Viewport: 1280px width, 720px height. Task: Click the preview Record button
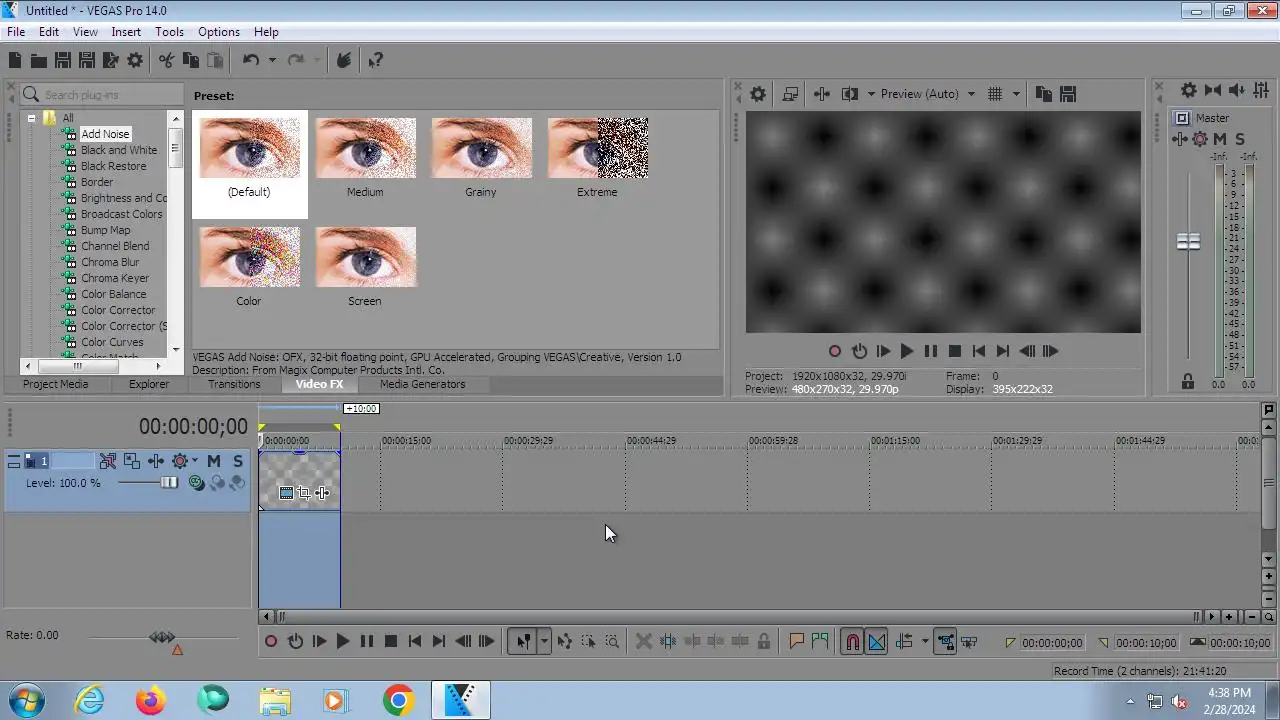(x=835, y=351)
